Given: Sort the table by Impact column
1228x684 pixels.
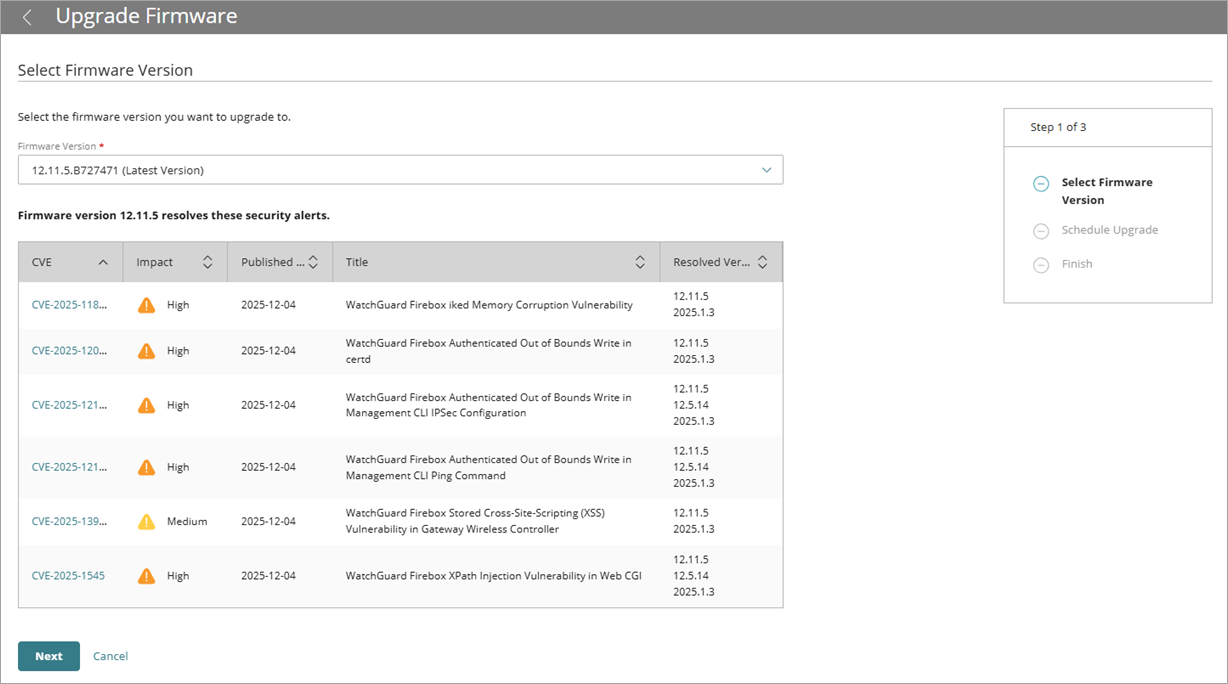Looking at the screenshot, I should click(207, 261).
